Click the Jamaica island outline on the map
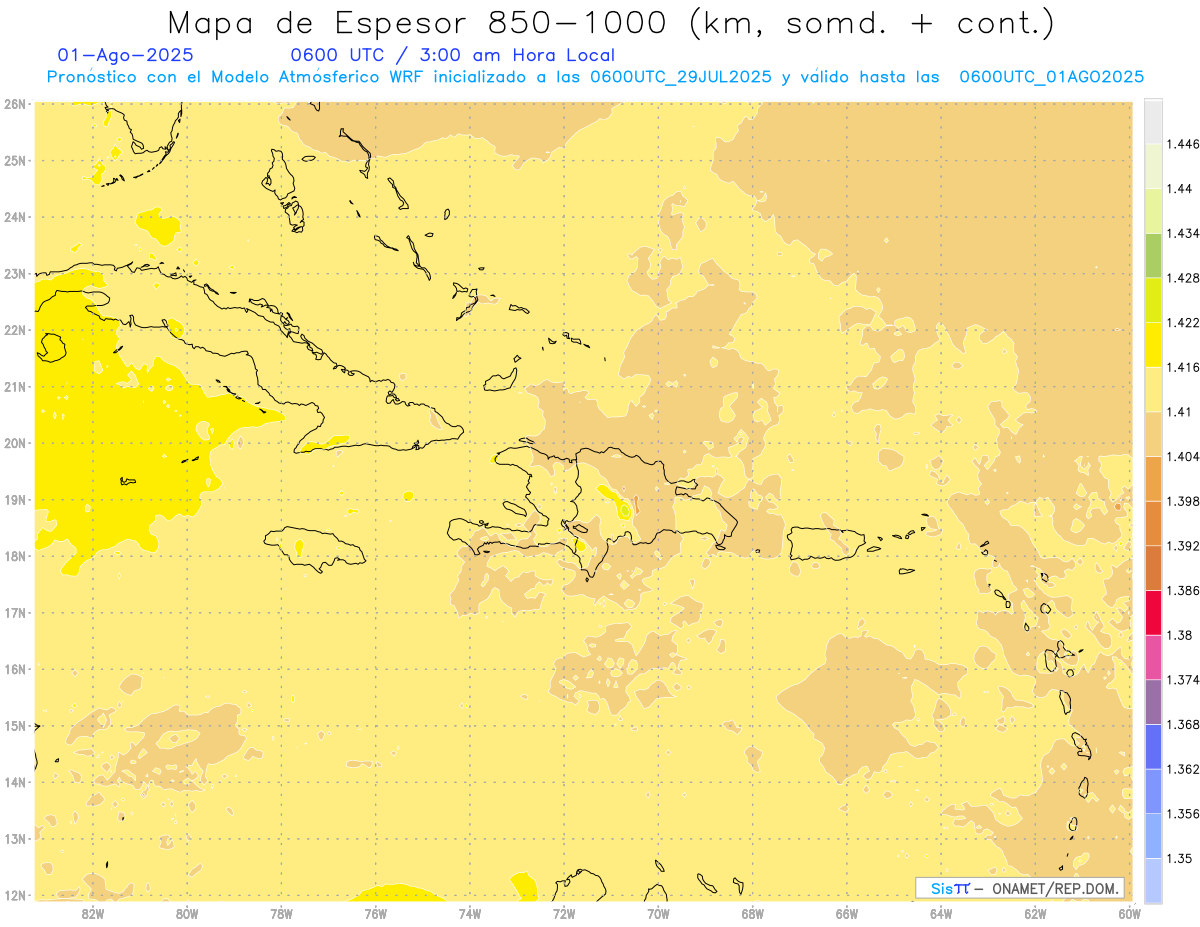This screenshot has height=927, width=1200. click(316, 549)
